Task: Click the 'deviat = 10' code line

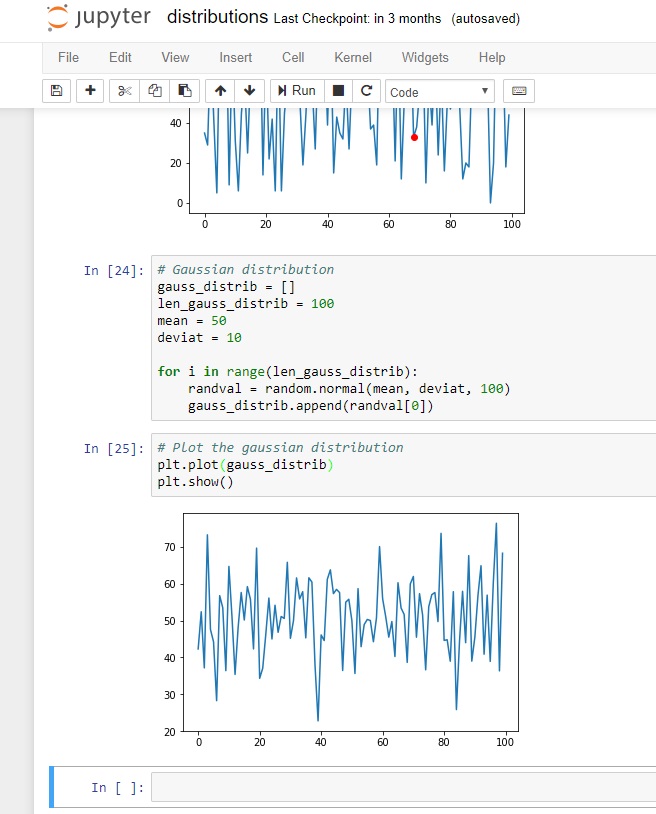Action: 200,338
